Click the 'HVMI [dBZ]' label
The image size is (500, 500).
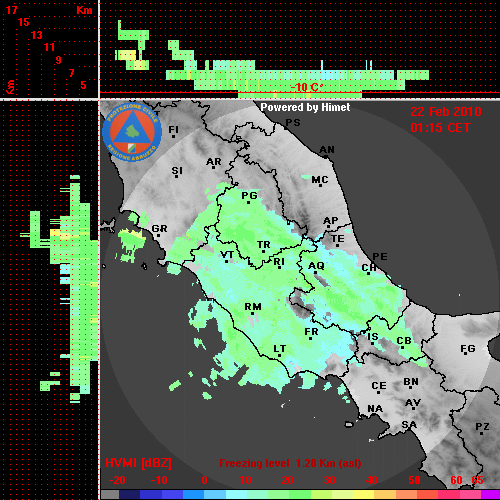138,463
